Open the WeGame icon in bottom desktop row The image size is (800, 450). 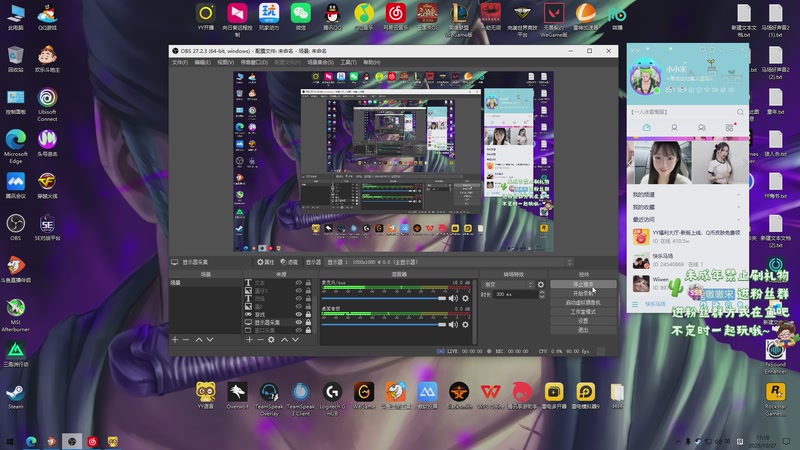coord(364,396)
